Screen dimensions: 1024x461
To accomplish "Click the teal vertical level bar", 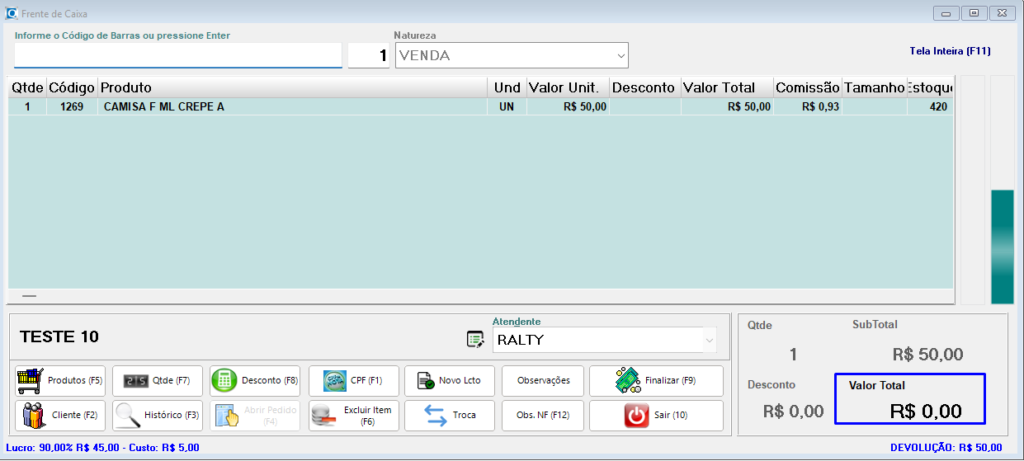I will coord(1002,246).
